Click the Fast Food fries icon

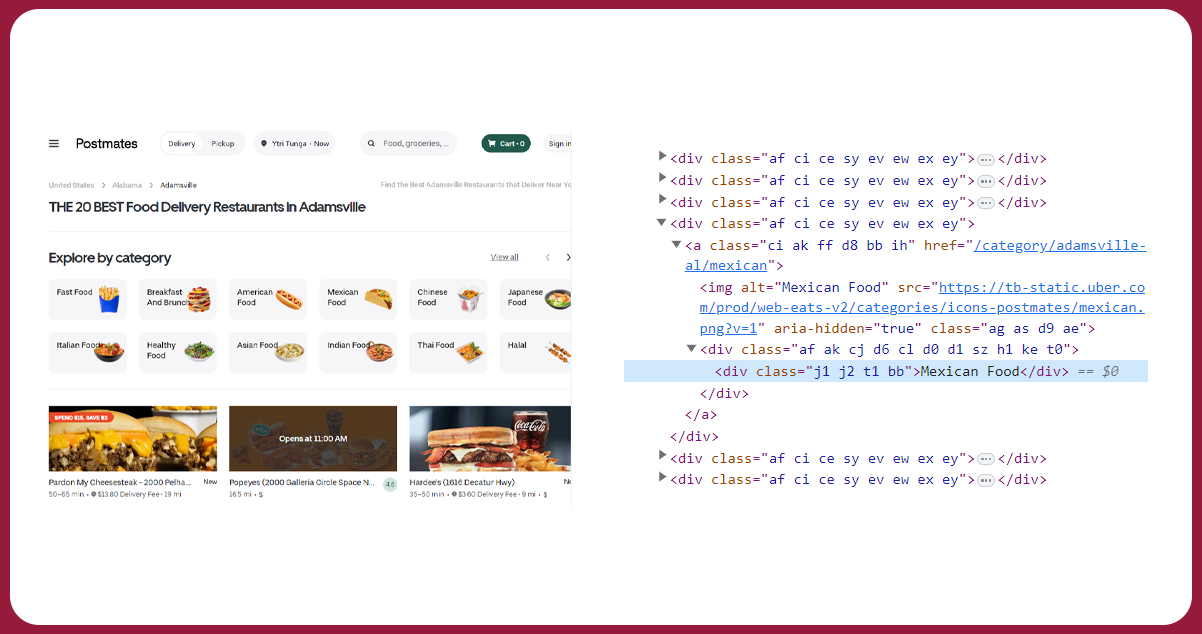pyautogui.click(x=108, y=298)
